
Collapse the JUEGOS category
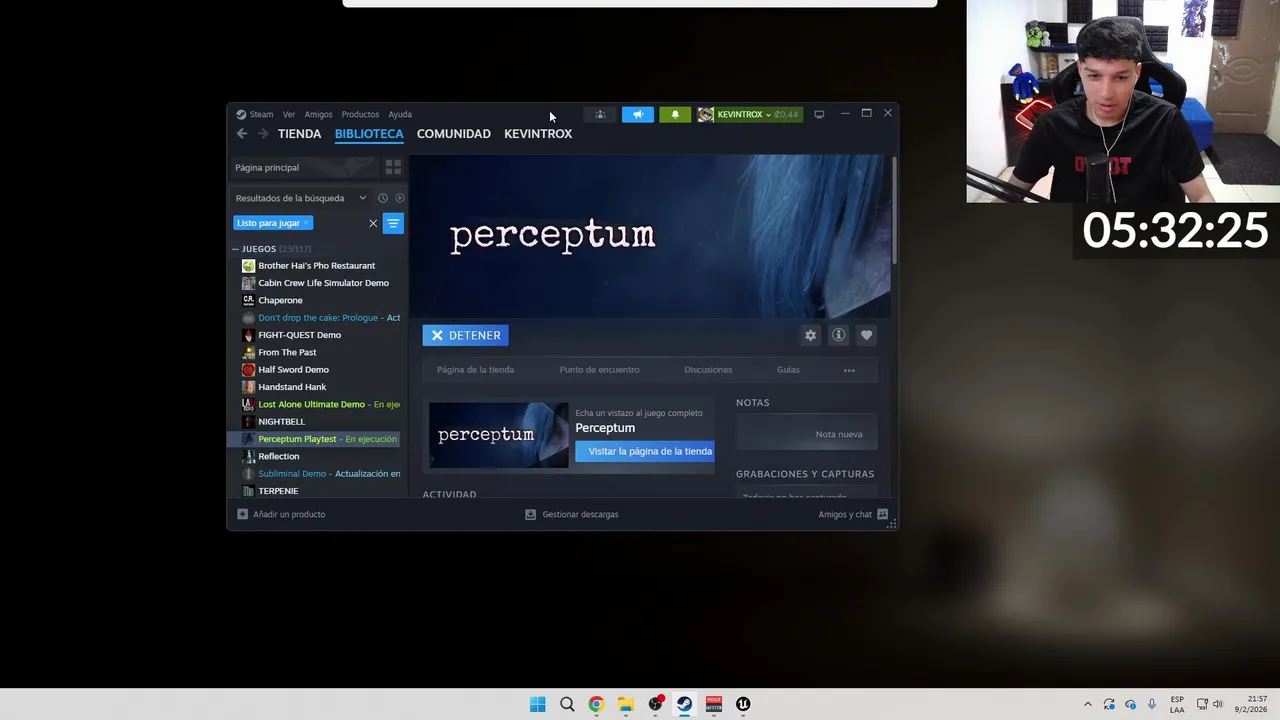236,249
